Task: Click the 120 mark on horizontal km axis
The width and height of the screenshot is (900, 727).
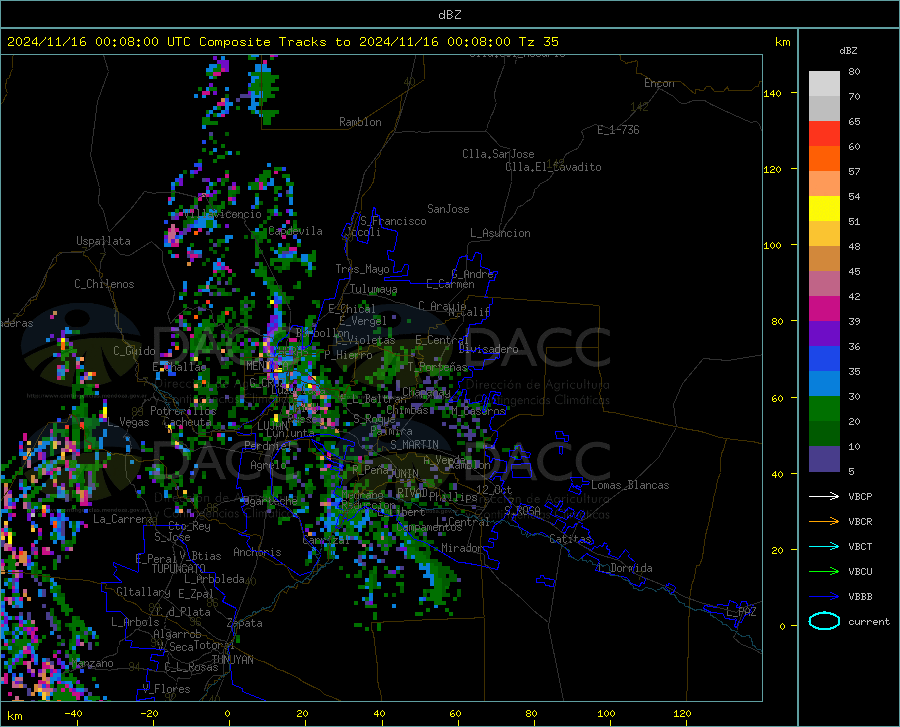Action: 682,713
